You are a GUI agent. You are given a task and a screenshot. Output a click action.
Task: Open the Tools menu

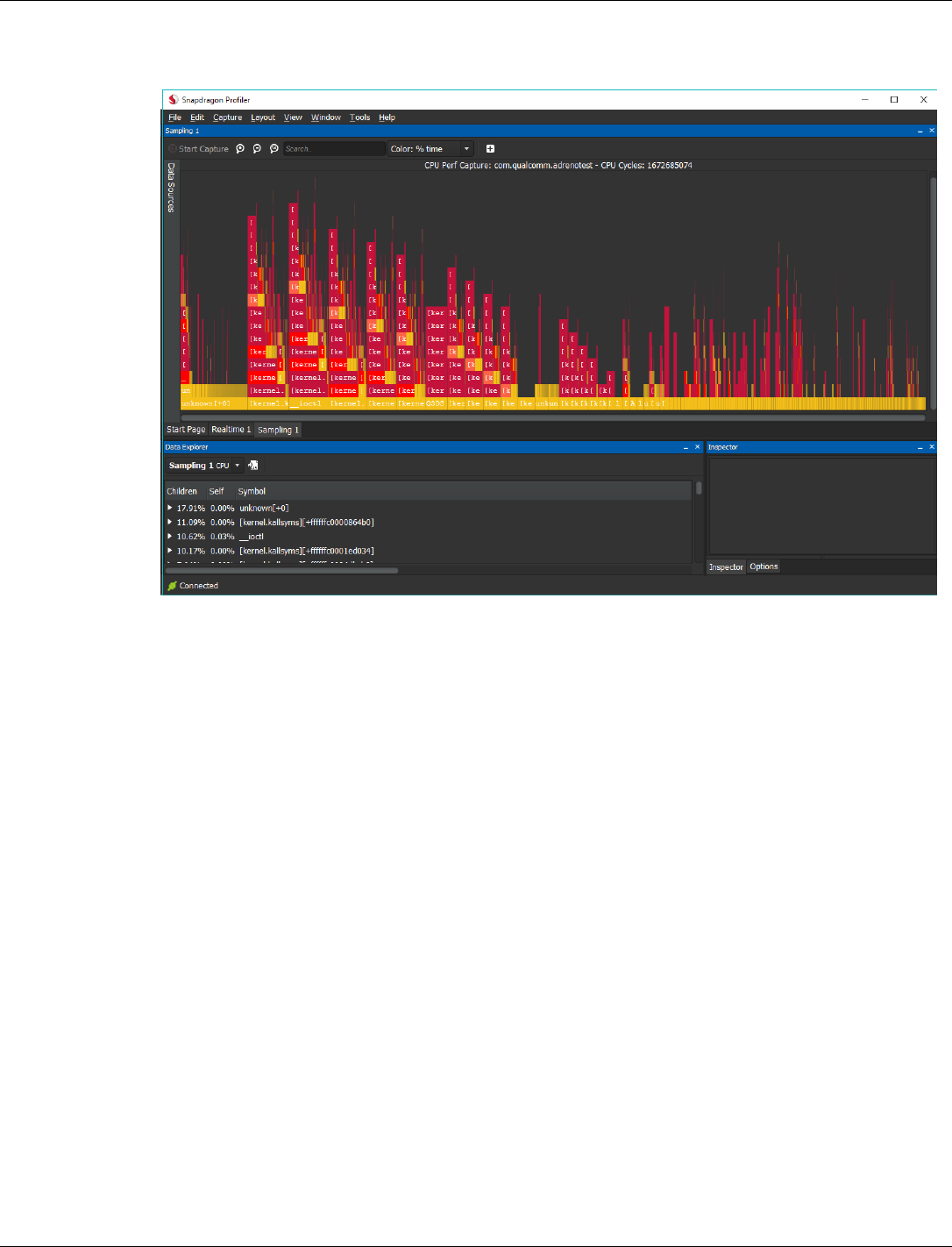[x=359, y=118]
